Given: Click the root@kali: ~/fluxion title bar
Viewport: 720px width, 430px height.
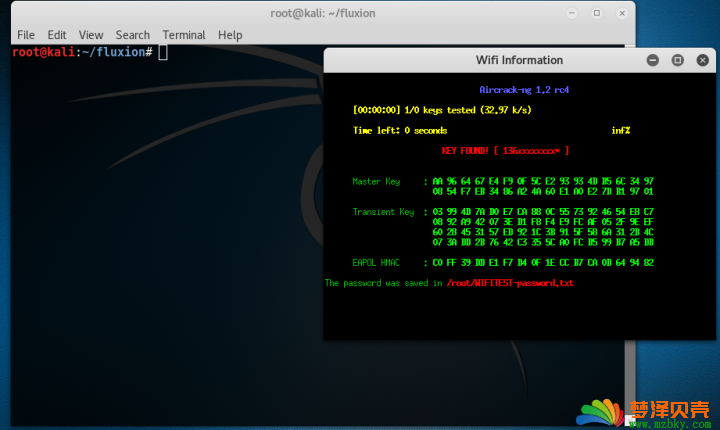Looking at the screenshot, I should (323, 13).
